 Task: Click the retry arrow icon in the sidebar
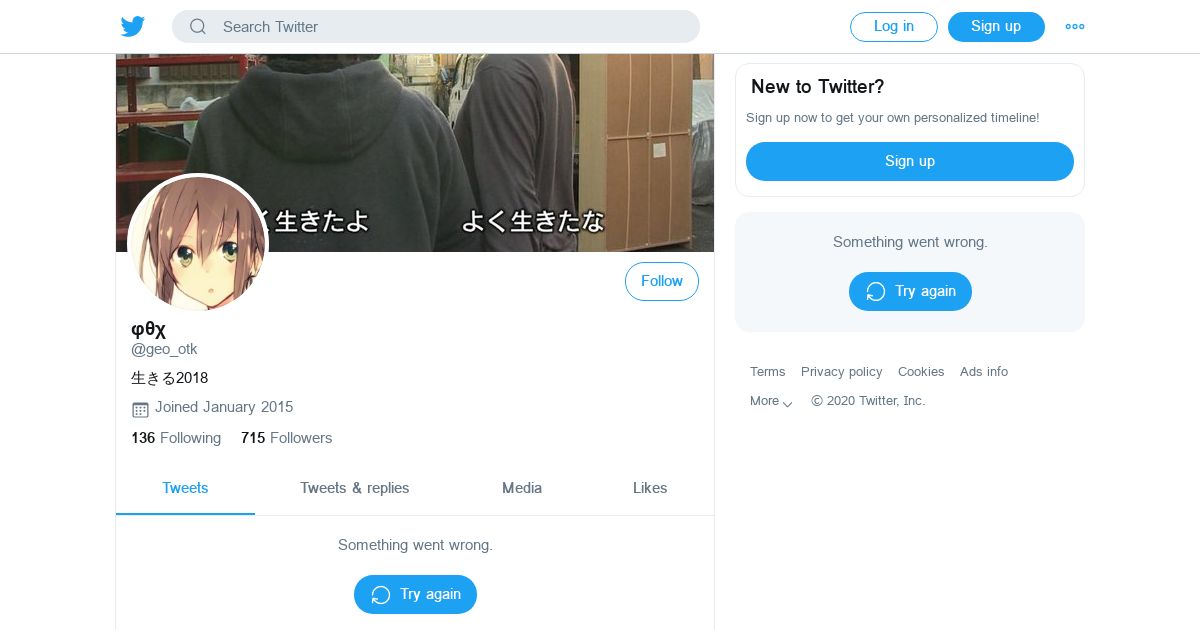(876, 291)
